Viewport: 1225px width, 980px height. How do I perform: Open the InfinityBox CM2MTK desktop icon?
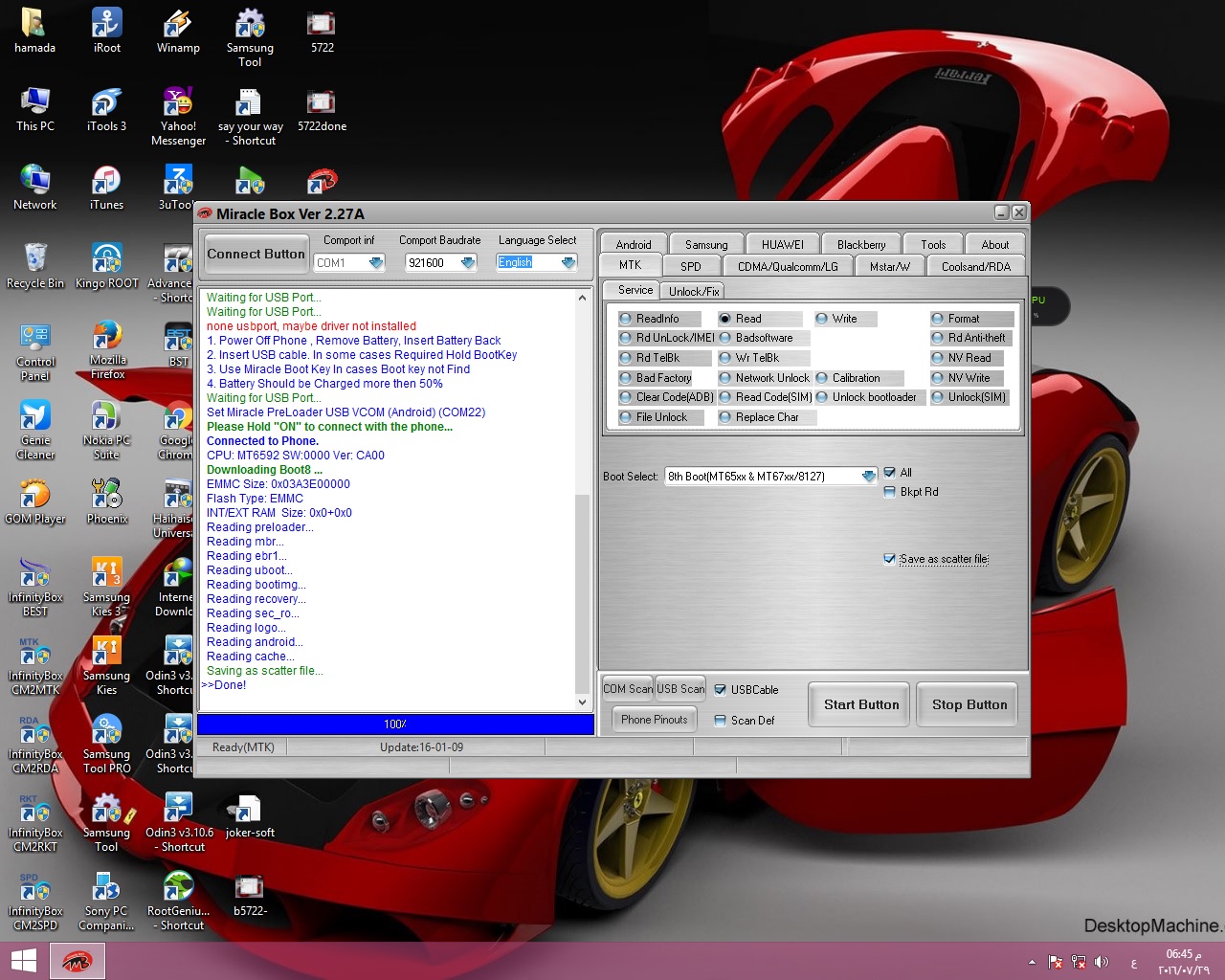point(35,665)
